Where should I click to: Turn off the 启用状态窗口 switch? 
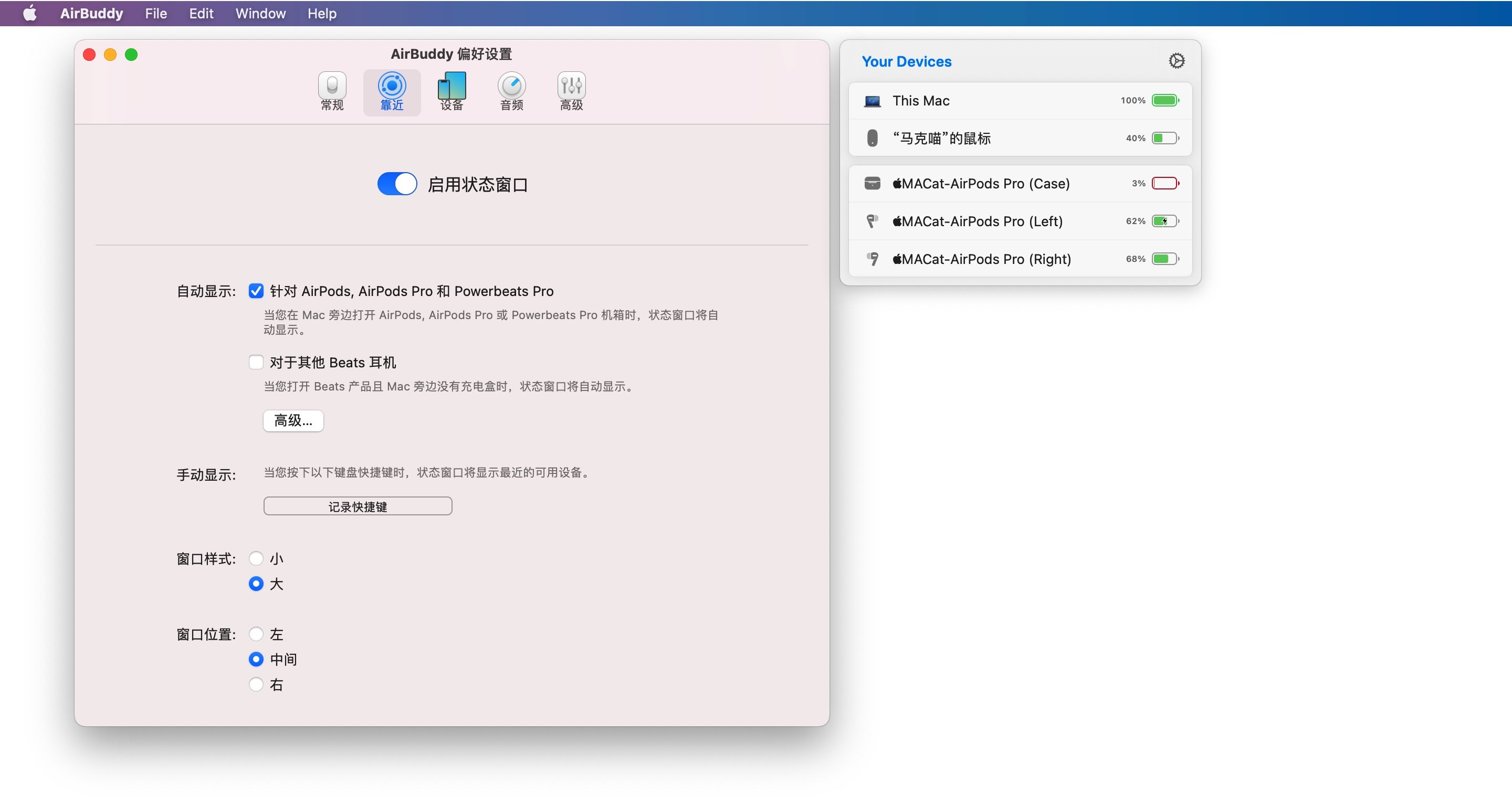397,184
